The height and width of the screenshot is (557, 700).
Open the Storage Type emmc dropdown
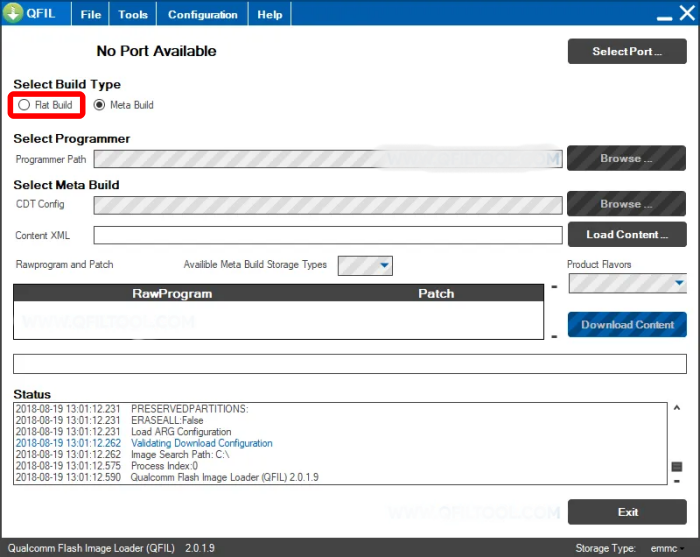(667, 548)
